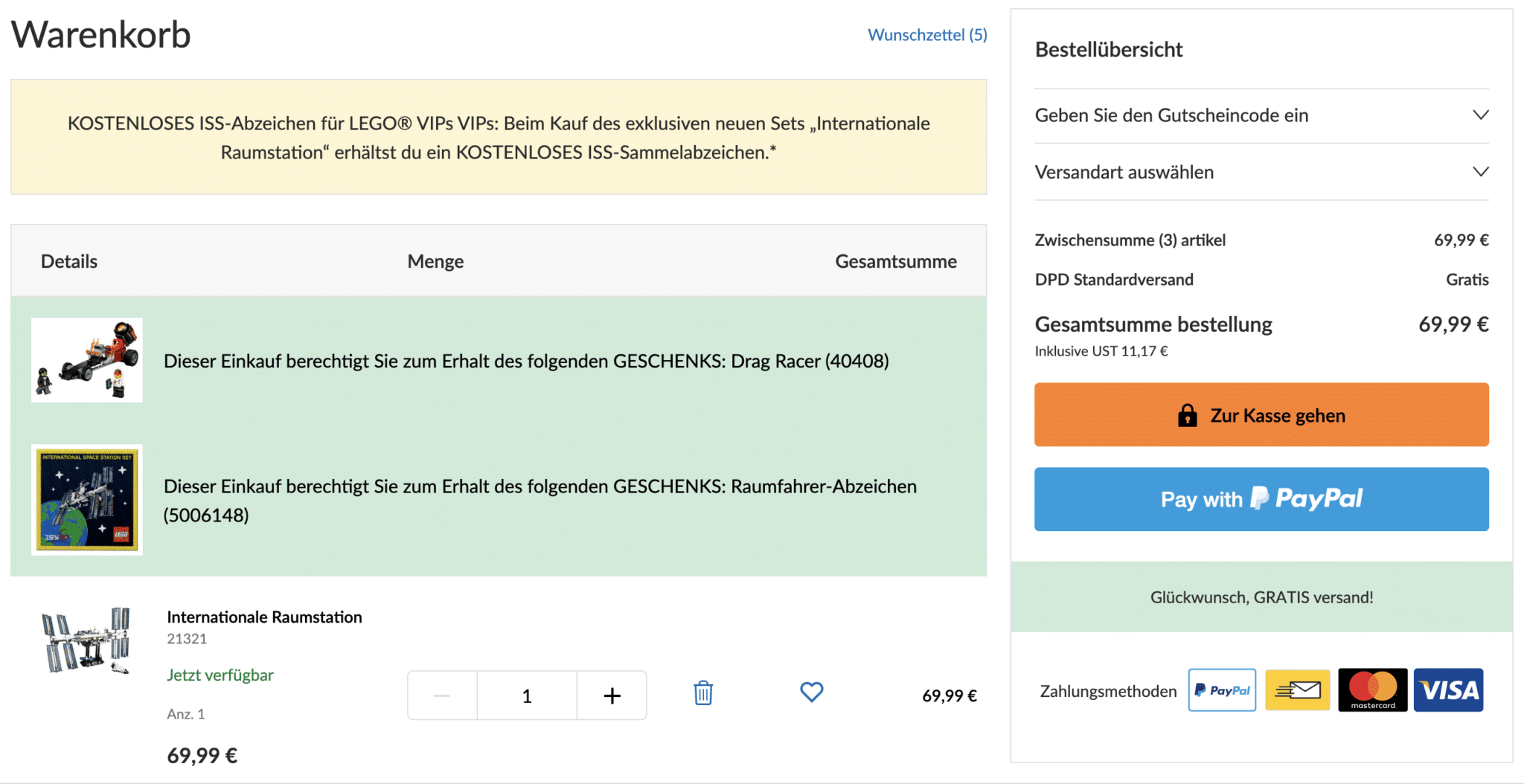Open Wunschzettel (5) link
This screenshot has height=784, width=1524.
[x=927, y=35]
